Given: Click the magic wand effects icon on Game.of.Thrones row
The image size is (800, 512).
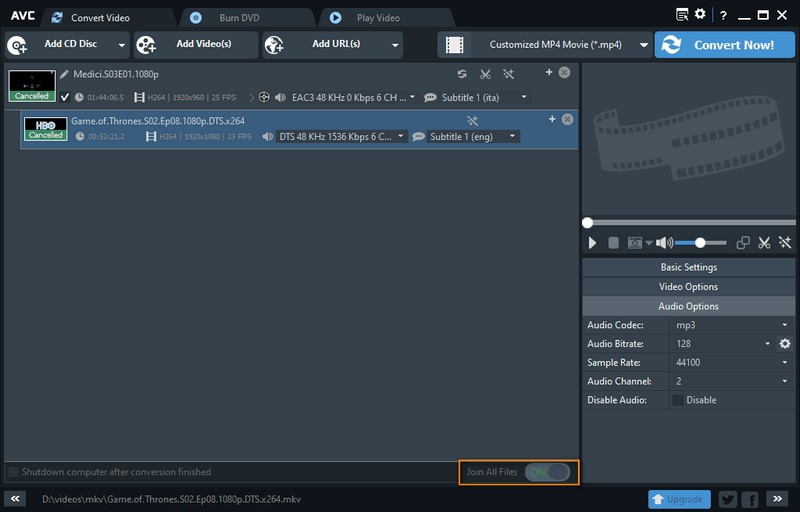Looking at the screenshot, I should (x=473, y=120).
